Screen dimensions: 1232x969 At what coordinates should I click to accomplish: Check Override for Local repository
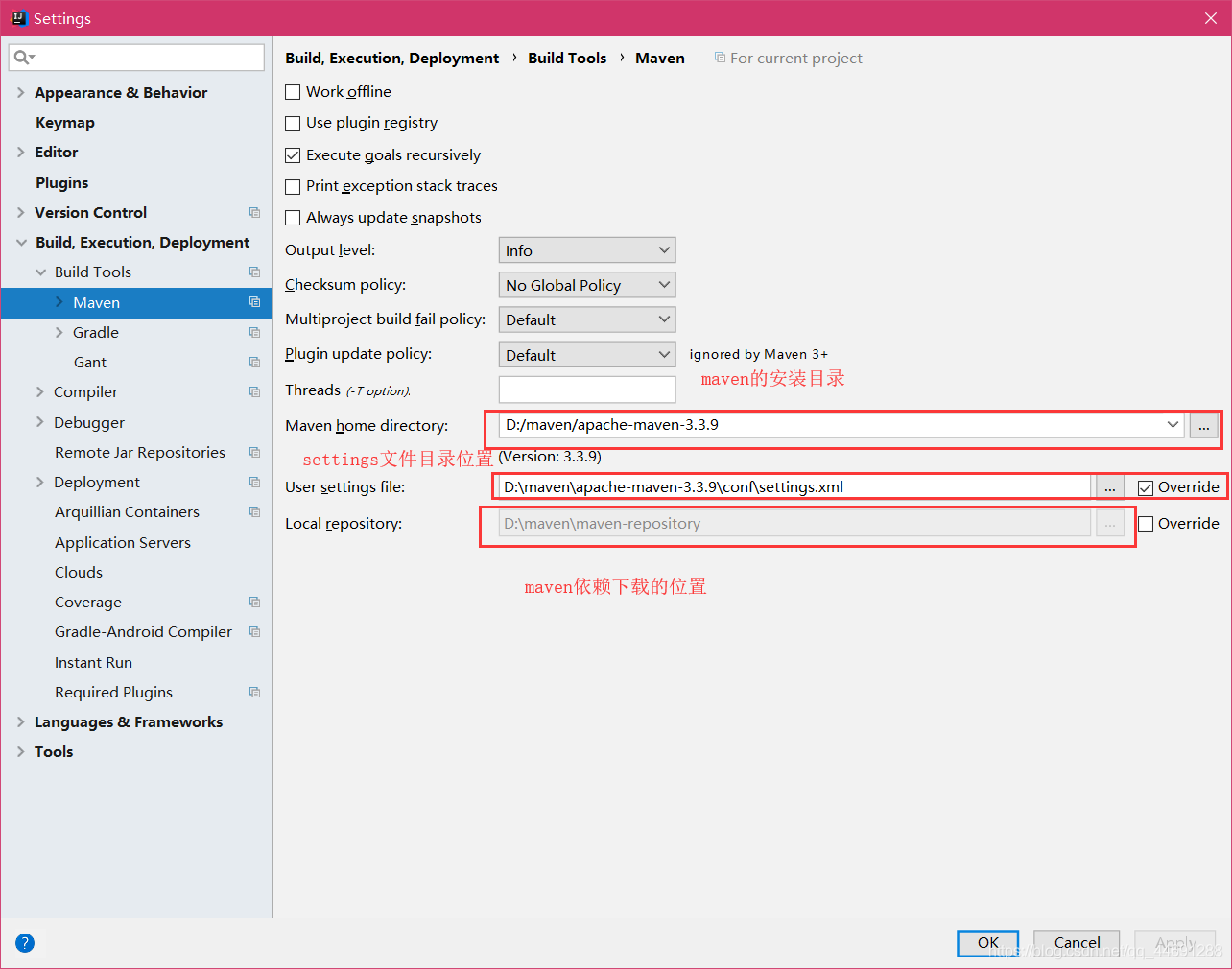click(1146, 524)
